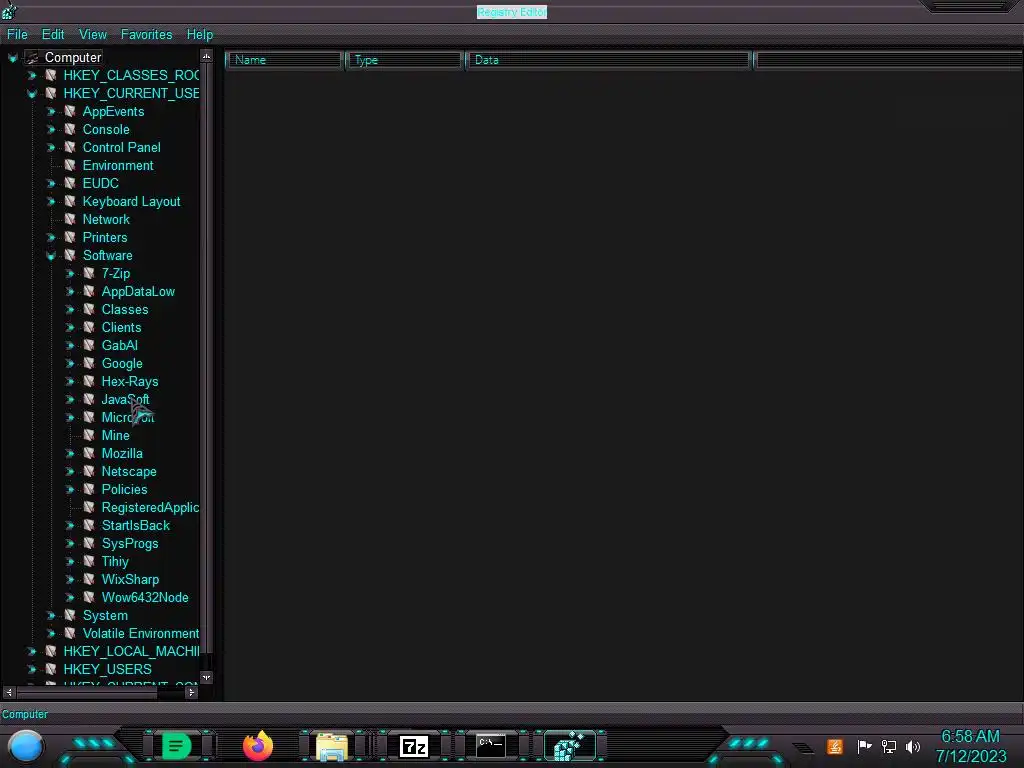1024x768 pixels.
Task: Expand the HKEY_LOCAL_MACHINE hive
Action: tap(31, 652)
